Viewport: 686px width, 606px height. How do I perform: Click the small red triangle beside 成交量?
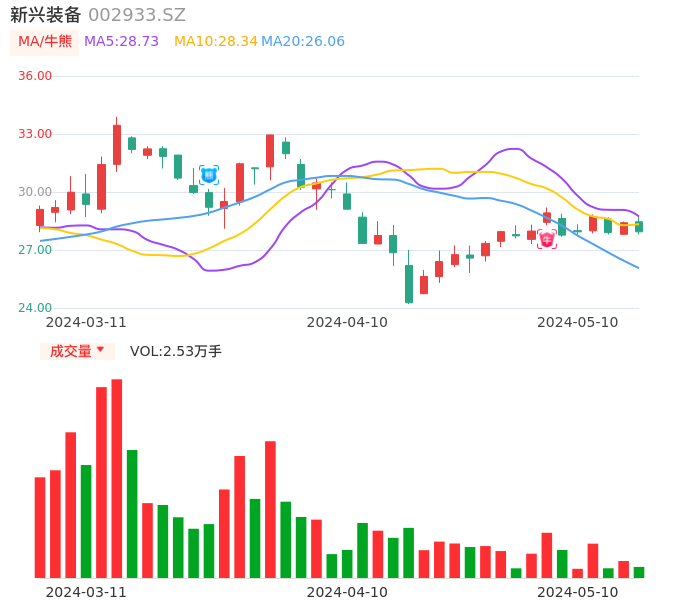click(x=100, y=350)
